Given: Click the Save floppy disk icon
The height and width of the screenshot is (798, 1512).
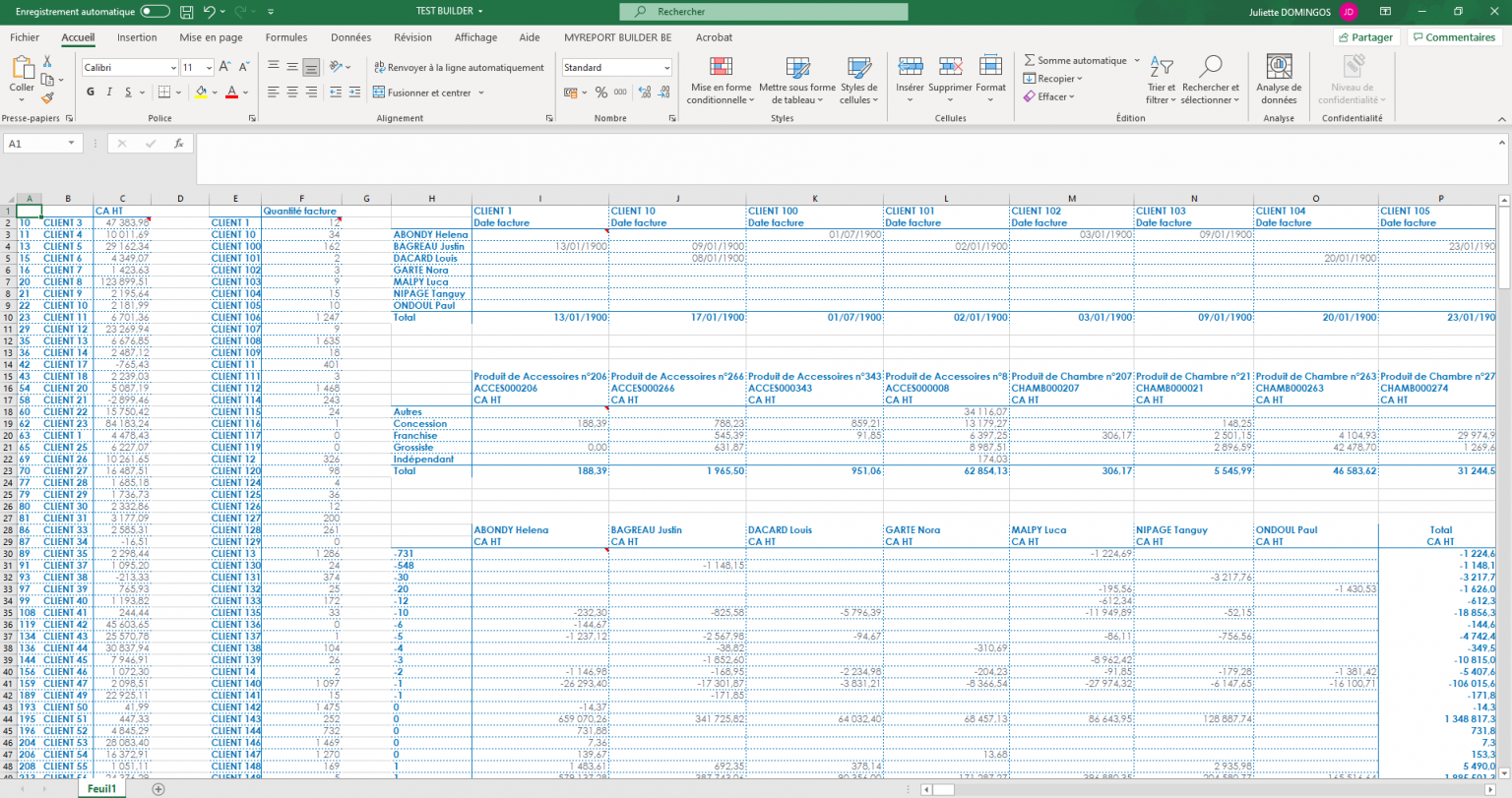Looking at the screenshot, I should [x=187, y=12].
